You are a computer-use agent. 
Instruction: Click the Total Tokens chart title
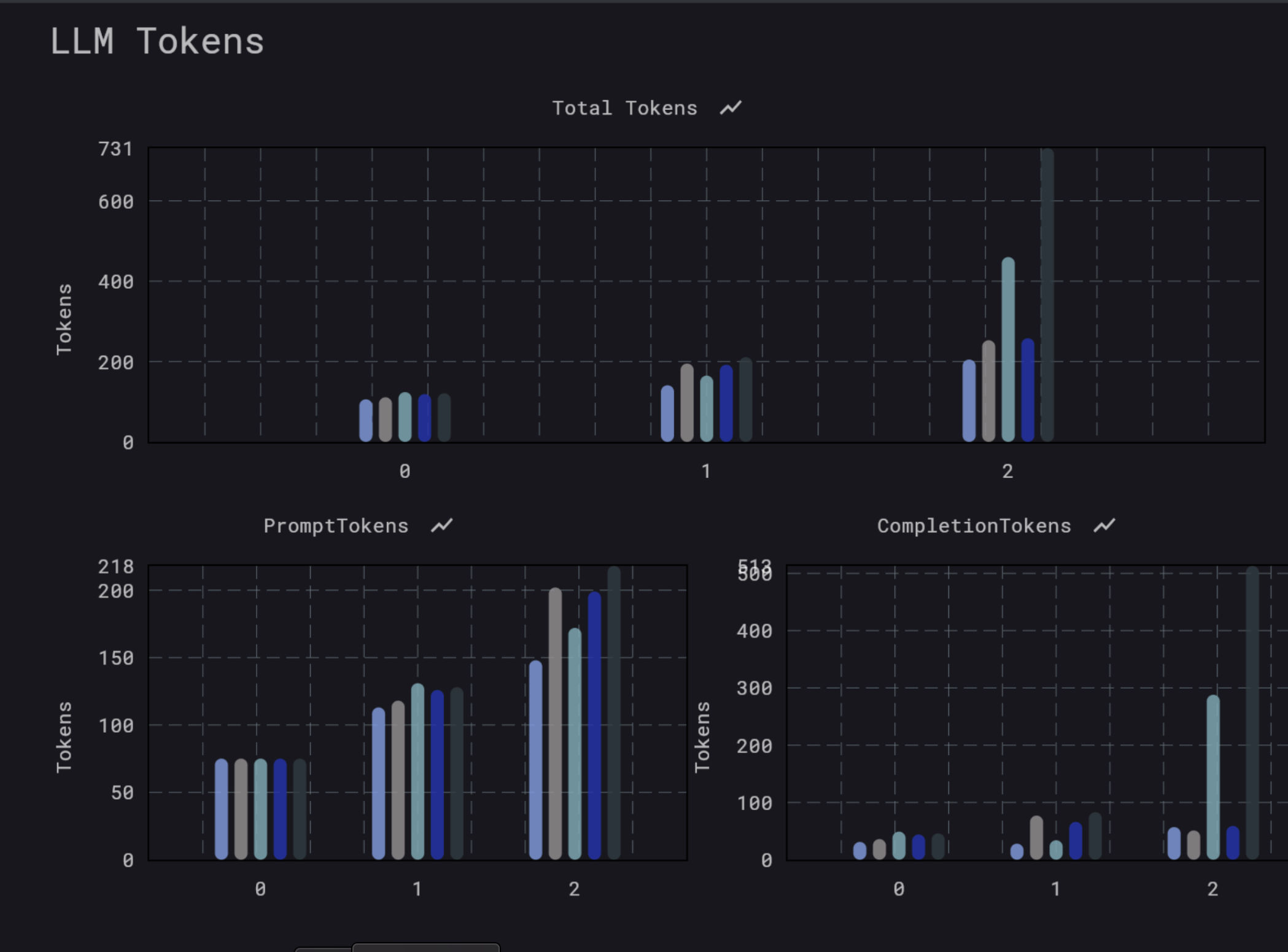pyautogui.click(x=624, y=108)
